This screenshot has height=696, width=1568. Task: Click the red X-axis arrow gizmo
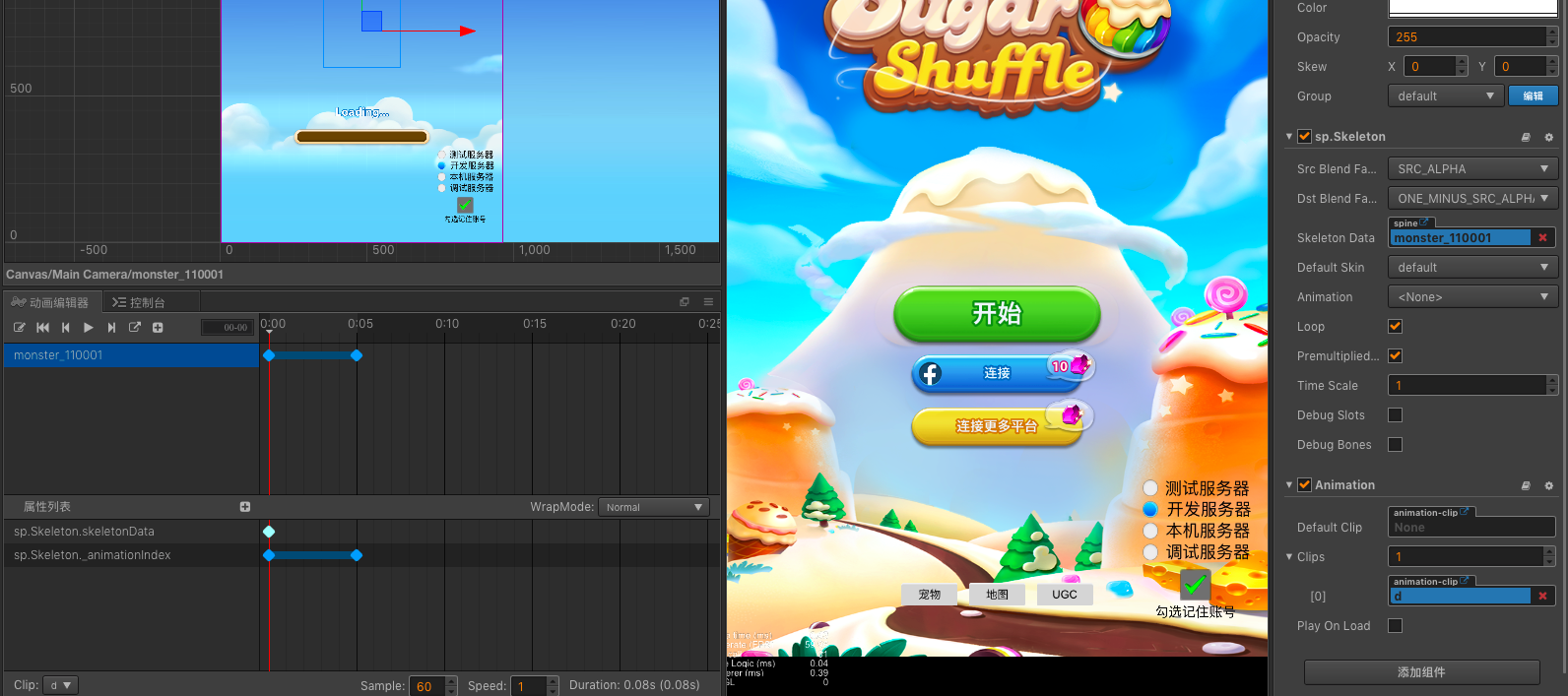point(468,31)
